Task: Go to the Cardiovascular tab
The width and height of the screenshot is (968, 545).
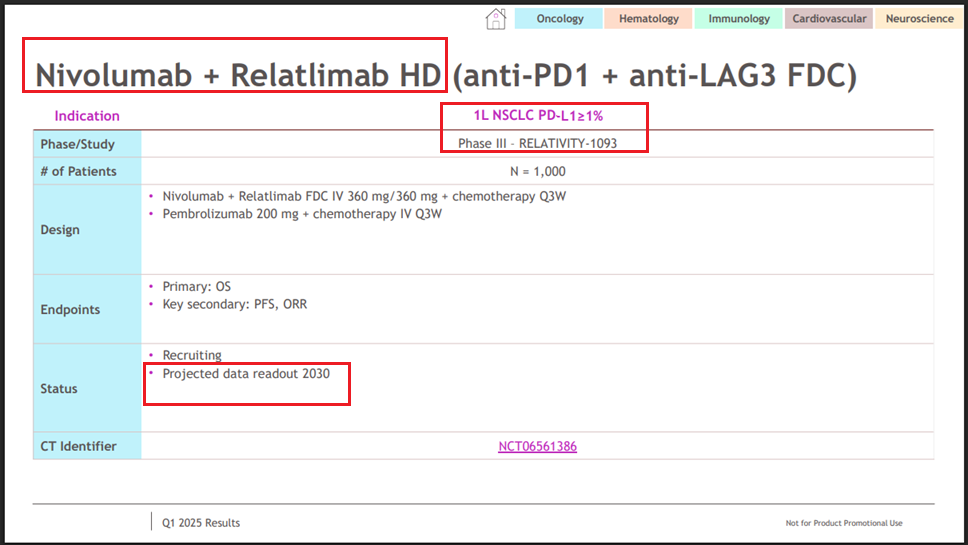Action: (x=828, y=19)
